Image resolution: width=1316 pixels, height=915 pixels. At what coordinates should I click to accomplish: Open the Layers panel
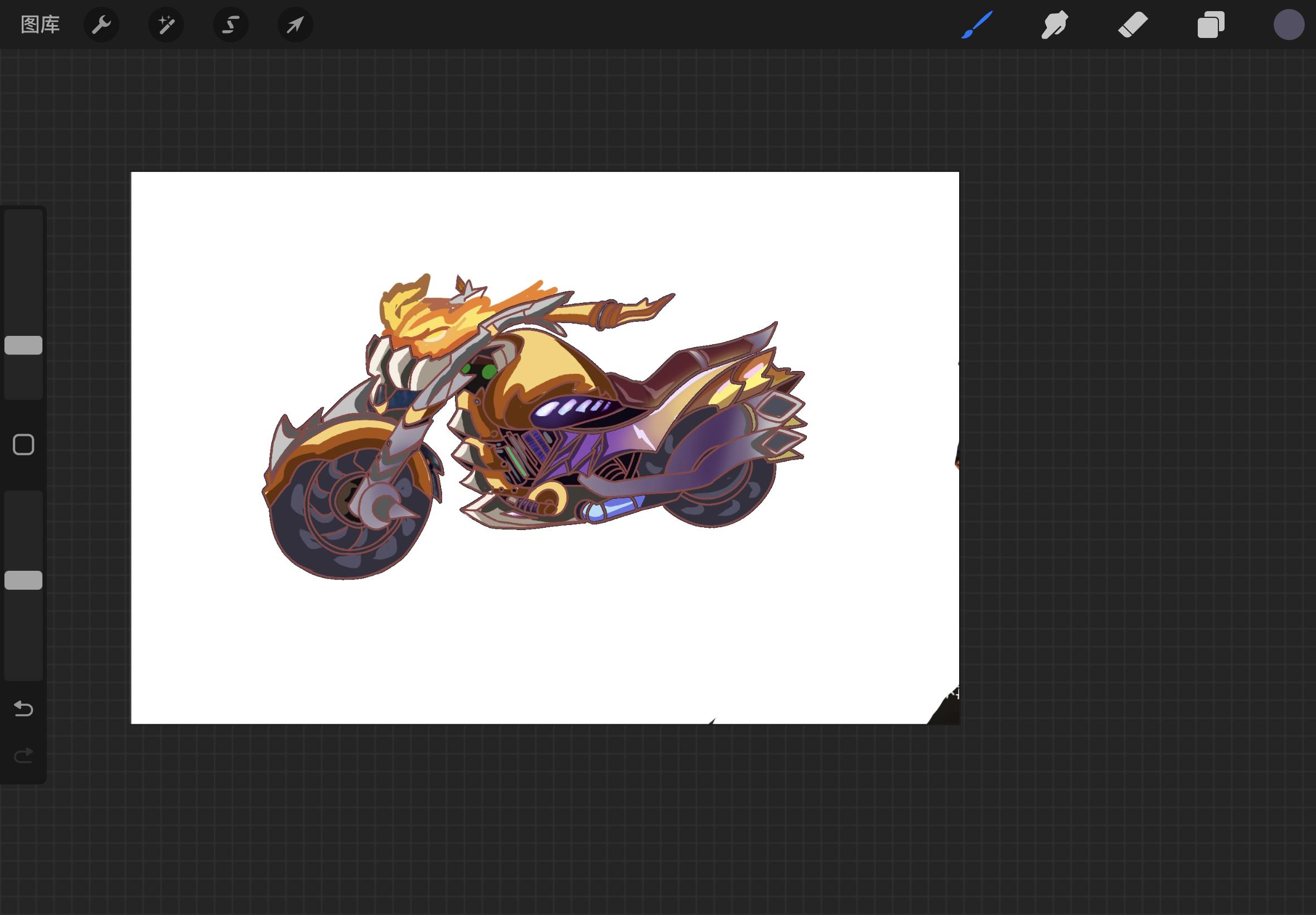click(x=1211, y=25)
